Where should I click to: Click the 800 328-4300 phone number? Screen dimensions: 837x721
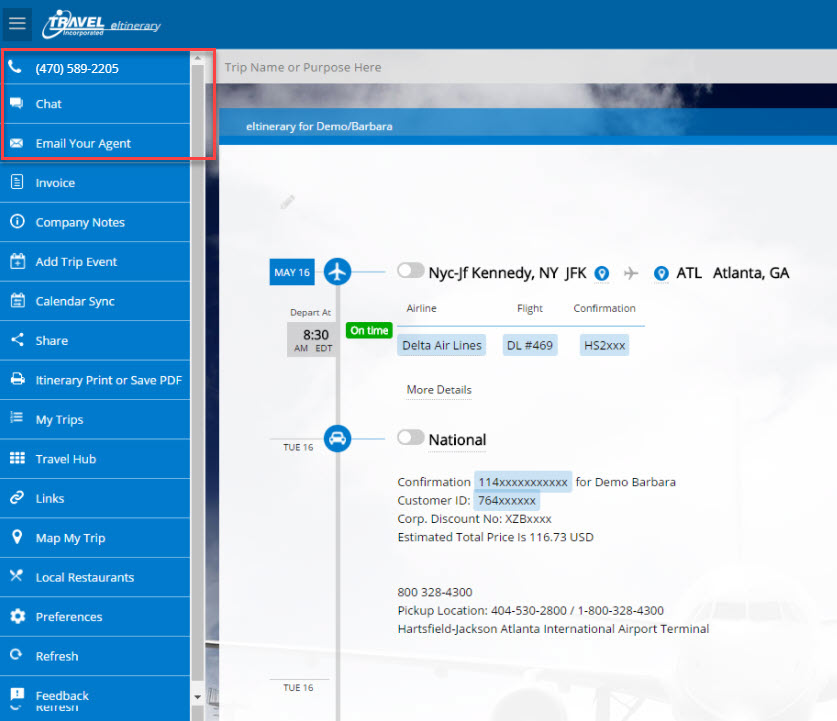pyautogui.click(x=435, y=592)
